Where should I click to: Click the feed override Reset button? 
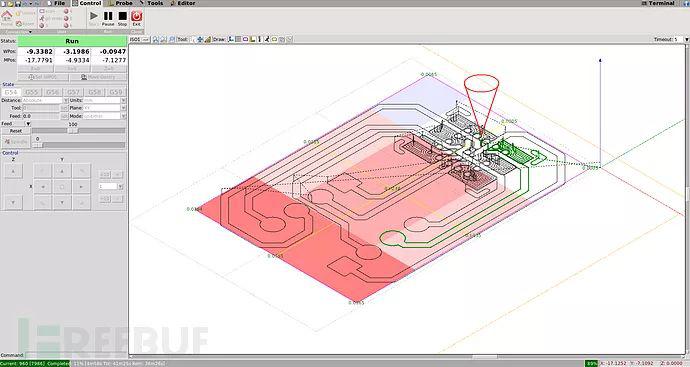(x=16, y=131)
